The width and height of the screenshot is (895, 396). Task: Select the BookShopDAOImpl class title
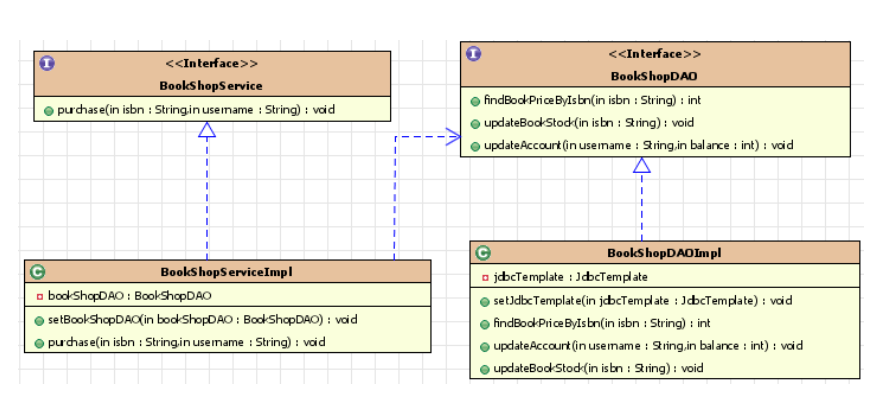[664, 253]
